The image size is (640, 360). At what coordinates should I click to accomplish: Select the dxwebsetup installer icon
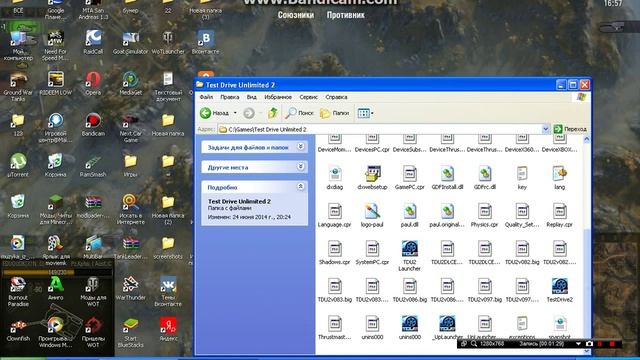click(x=372, y=174)
